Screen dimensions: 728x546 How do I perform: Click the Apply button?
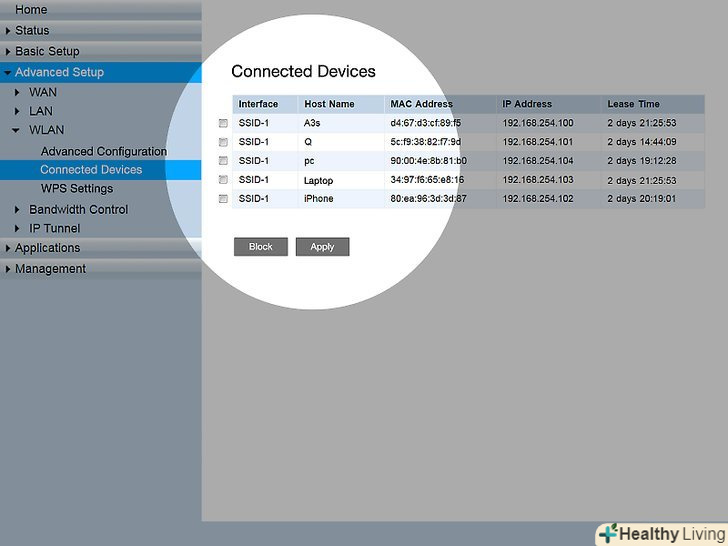point(322,247)
